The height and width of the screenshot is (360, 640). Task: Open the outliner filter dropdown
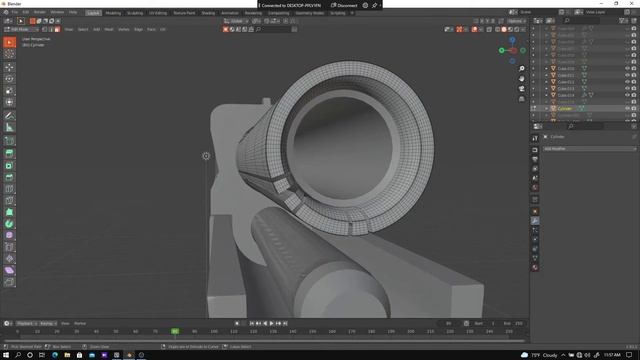624,20
